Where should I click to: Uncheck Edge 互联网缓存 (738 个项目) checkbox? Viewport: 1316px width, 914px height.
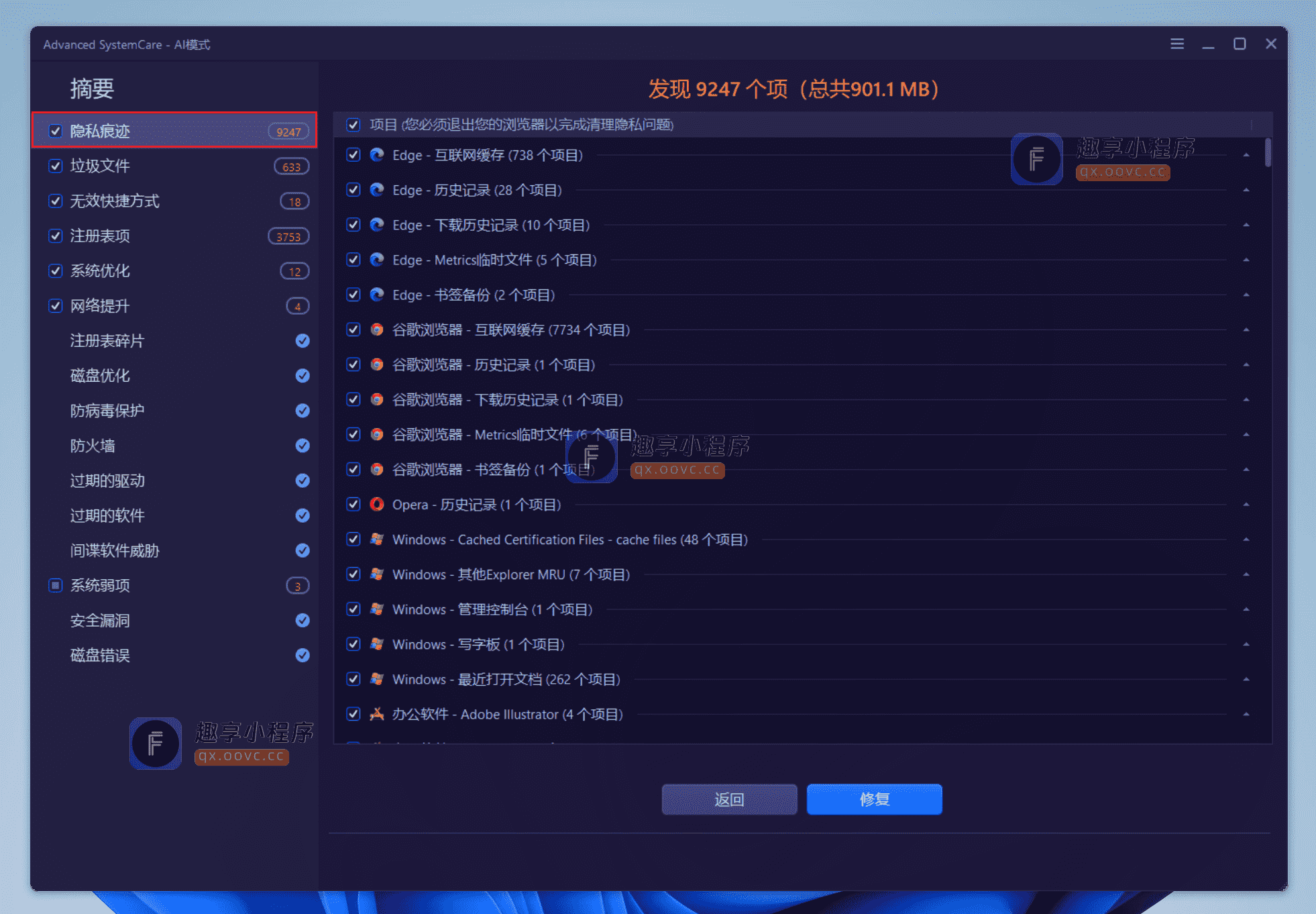coord(353,155)
